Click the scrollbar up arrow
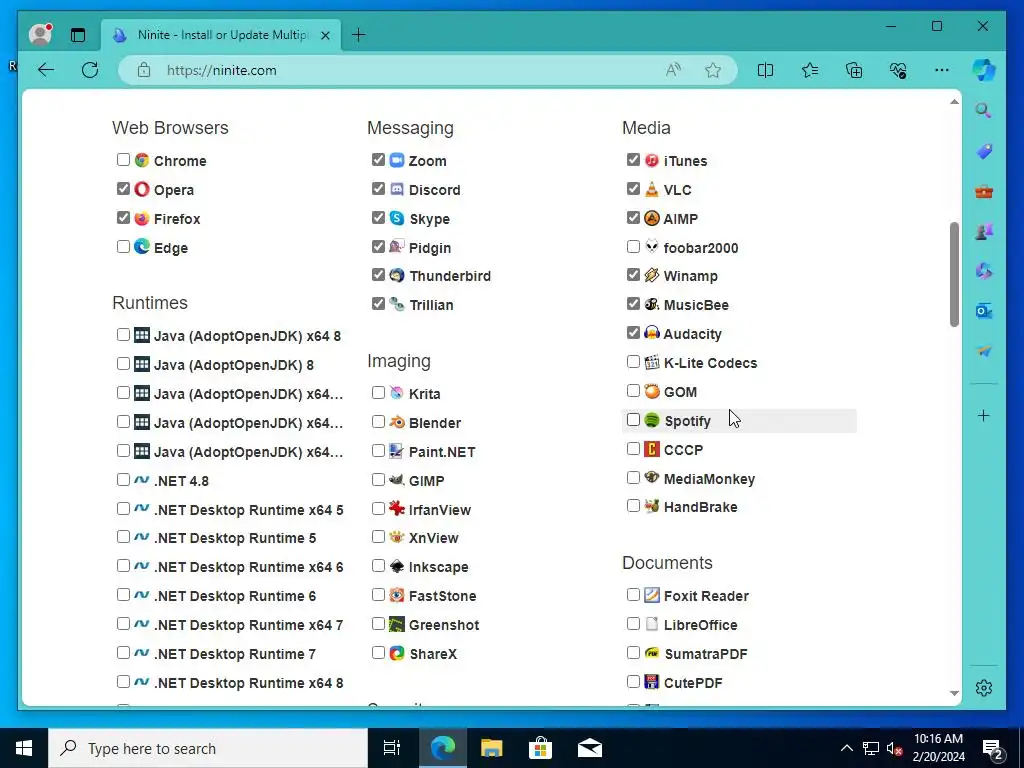Screen dimensions: 1024x768 pyautogui.click(x=954, y=102)
